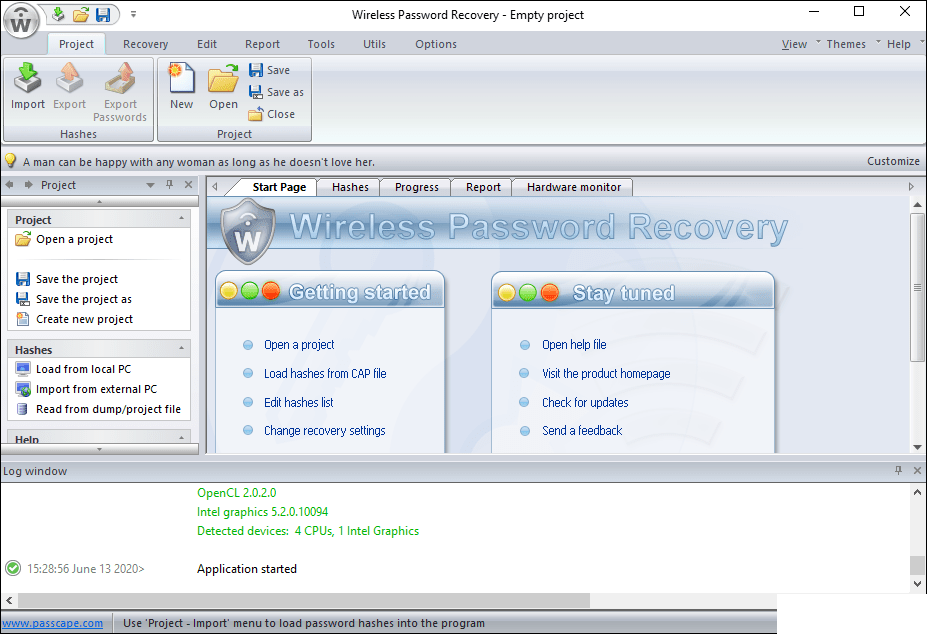Click Close project in the ribbon

(272, 114)
